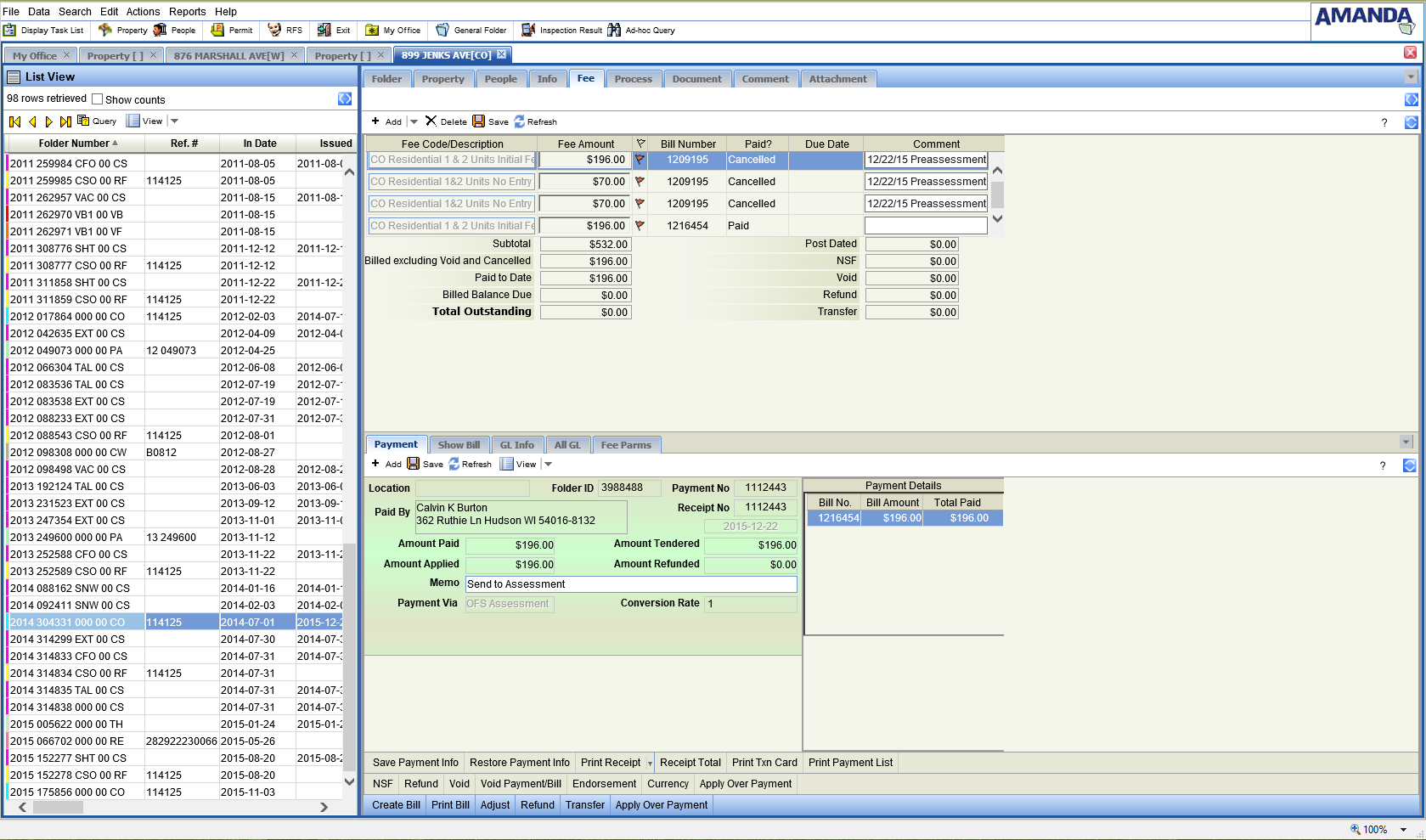Open the List View's View dropdown arrow
Image resolution: width=1426 pixels, height=840 pixels.
coord(174,121)
